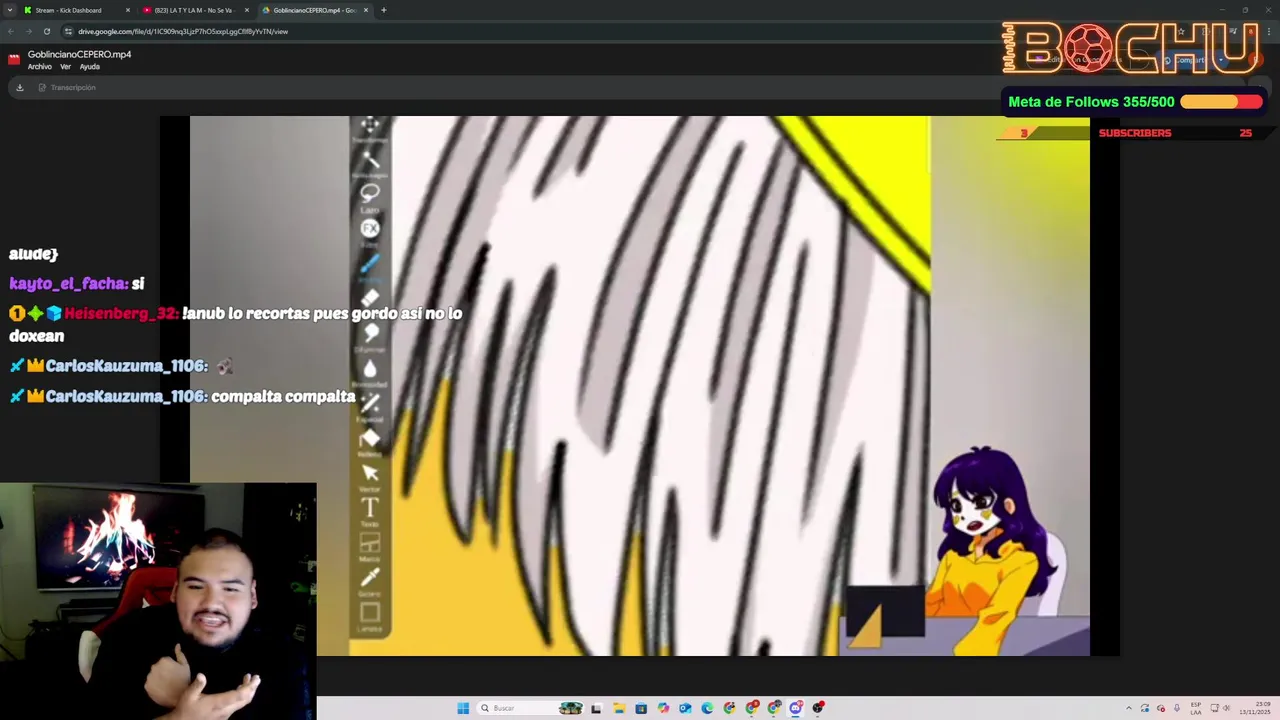The width and height of the screenshot is (1280, 720).
Task: Click the red video file icon
Action: tap(14, 59)
